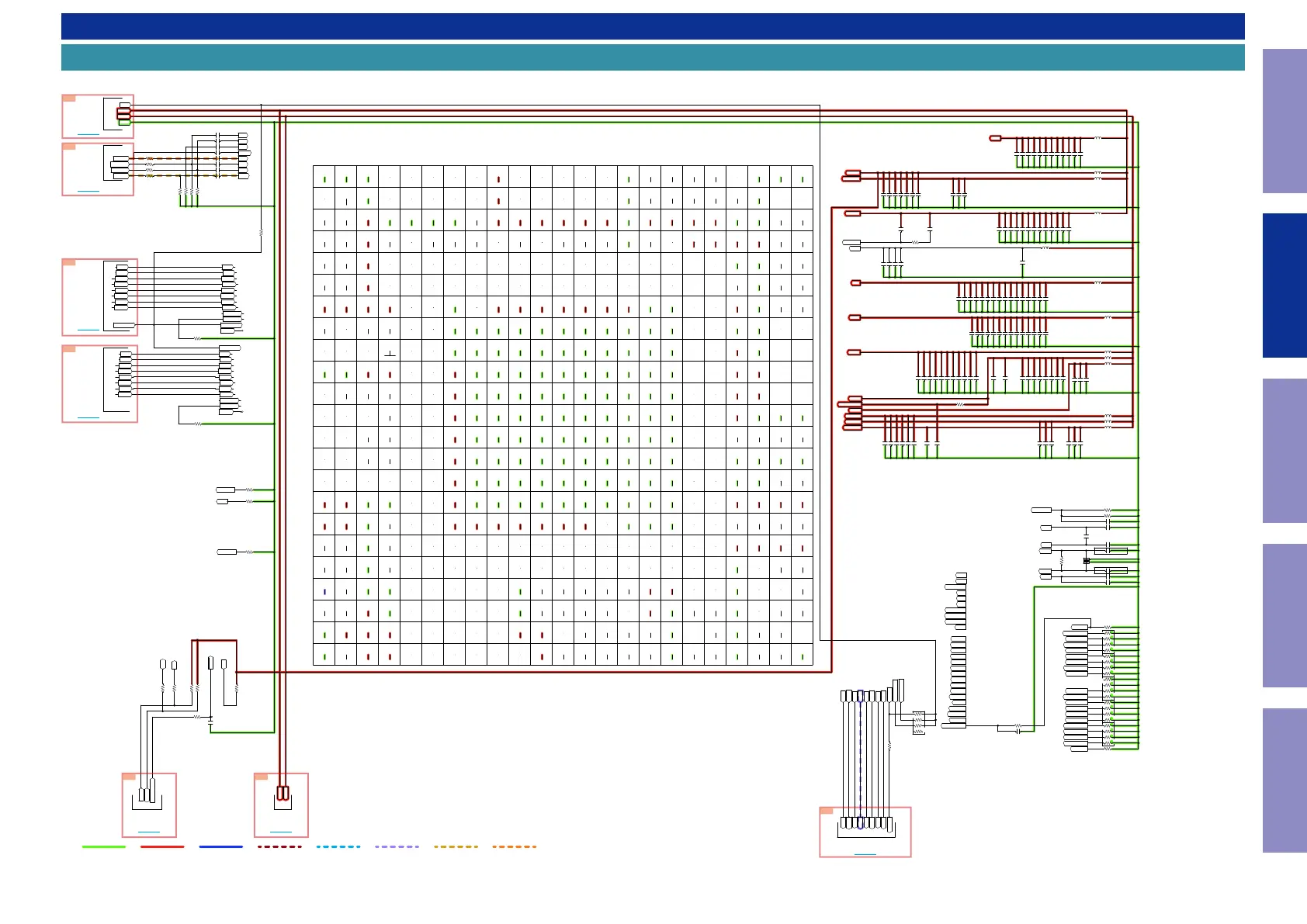Click the dashed purple legend line
Screen dimensions: 1307x924
(x=397, y=846)
